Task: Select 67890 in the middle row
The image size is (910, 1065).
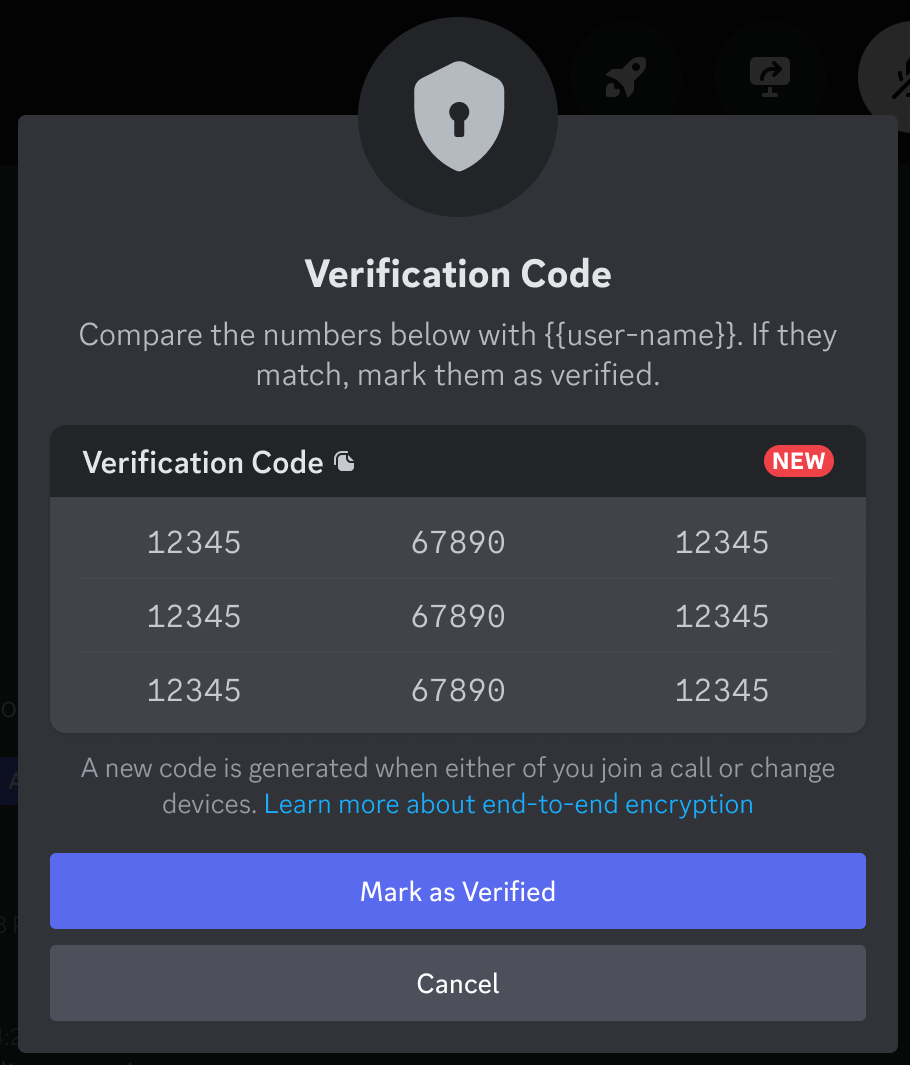Action: (458, 617)
